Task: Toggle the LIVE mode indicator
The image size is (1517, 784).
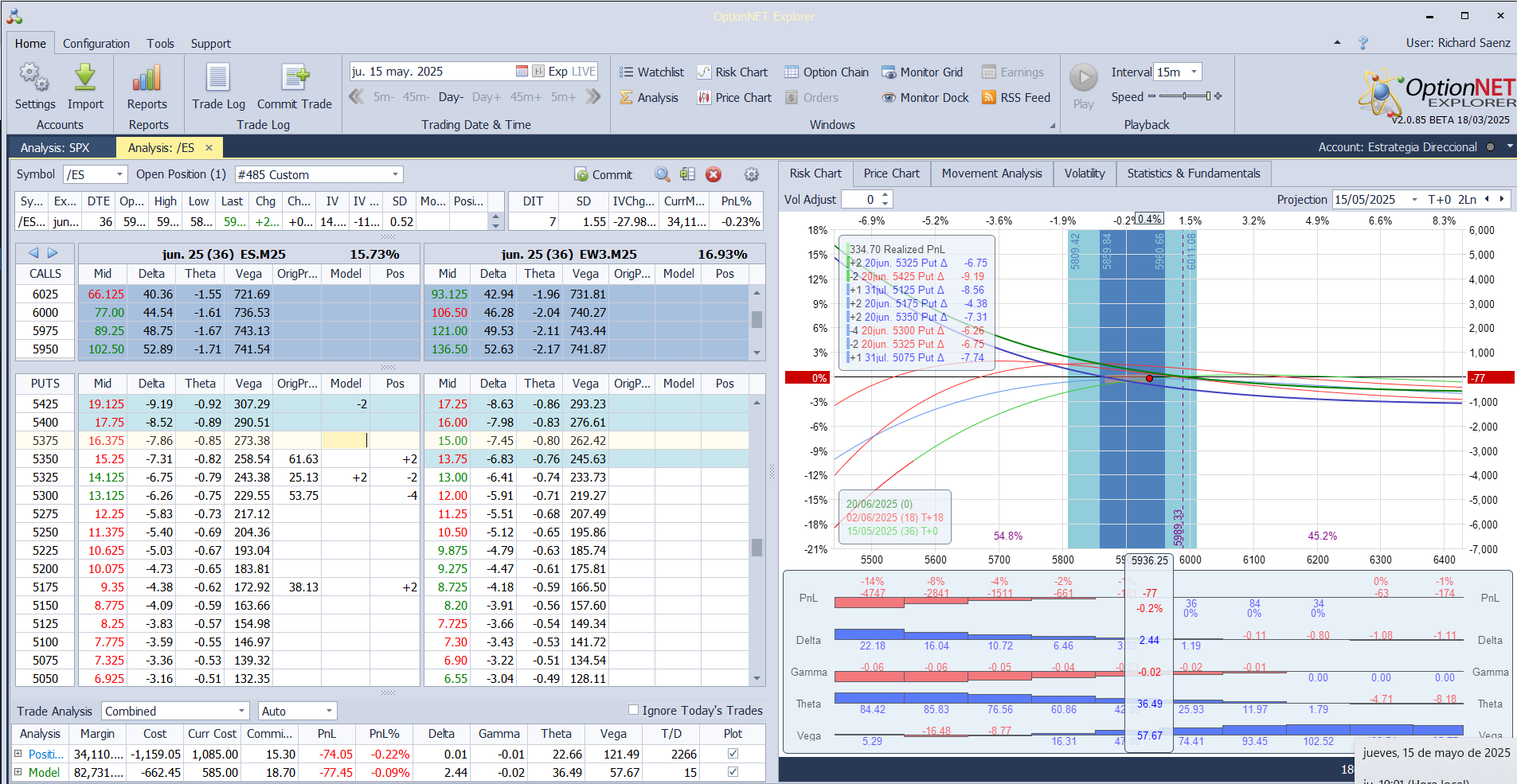Action: pyautogui.click(x=584, y=72)
